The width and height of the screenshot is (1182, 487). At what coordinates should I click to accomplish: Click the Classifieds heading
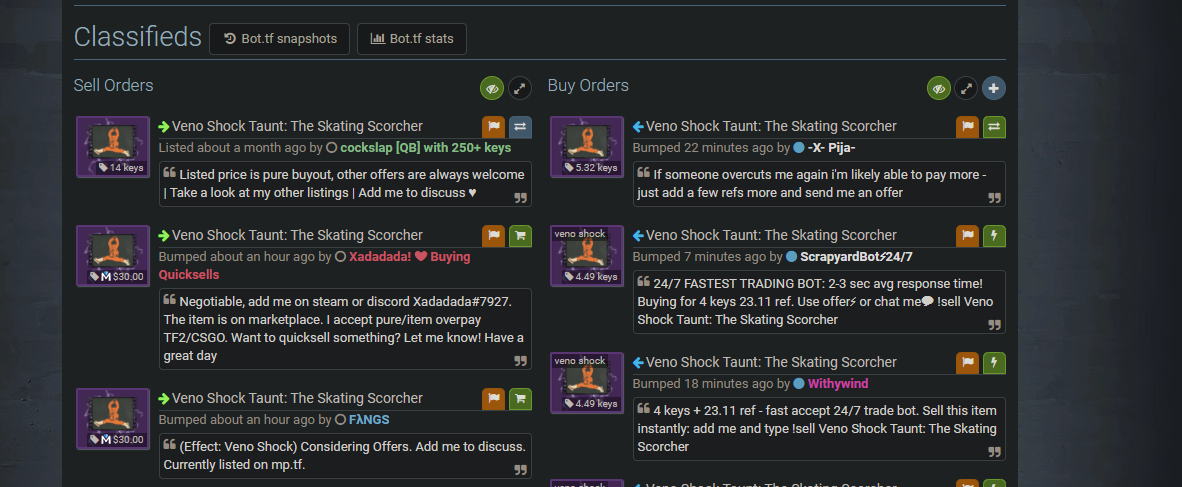(138, 37)
